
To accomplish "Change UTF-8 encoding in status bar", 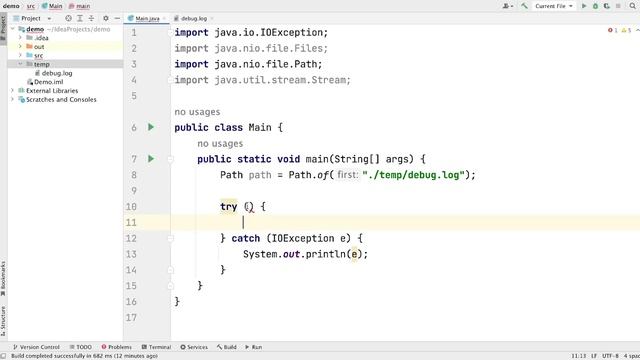I will [610, 356].
